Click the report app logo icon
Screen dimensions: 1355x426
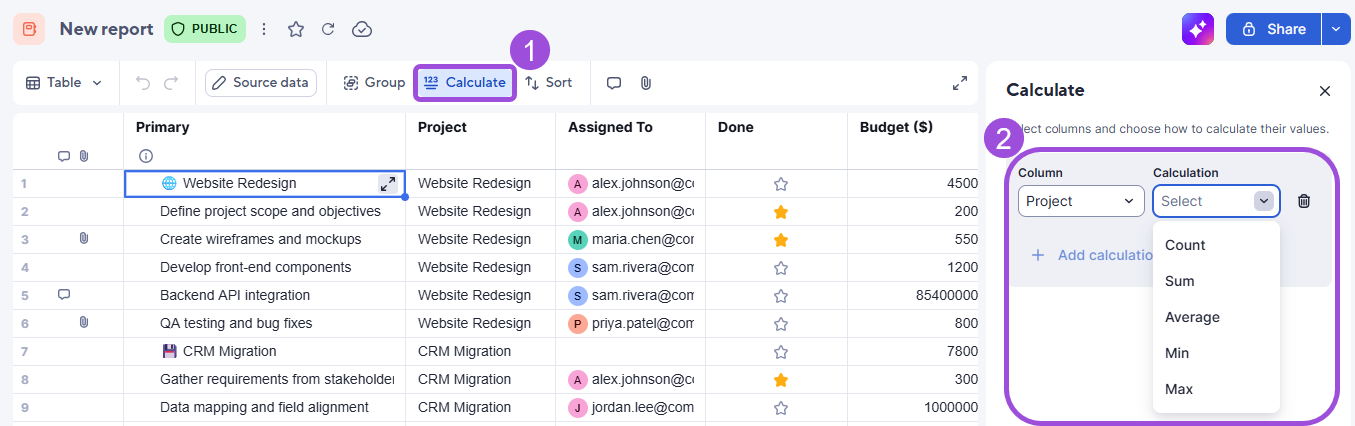[29, 29]
